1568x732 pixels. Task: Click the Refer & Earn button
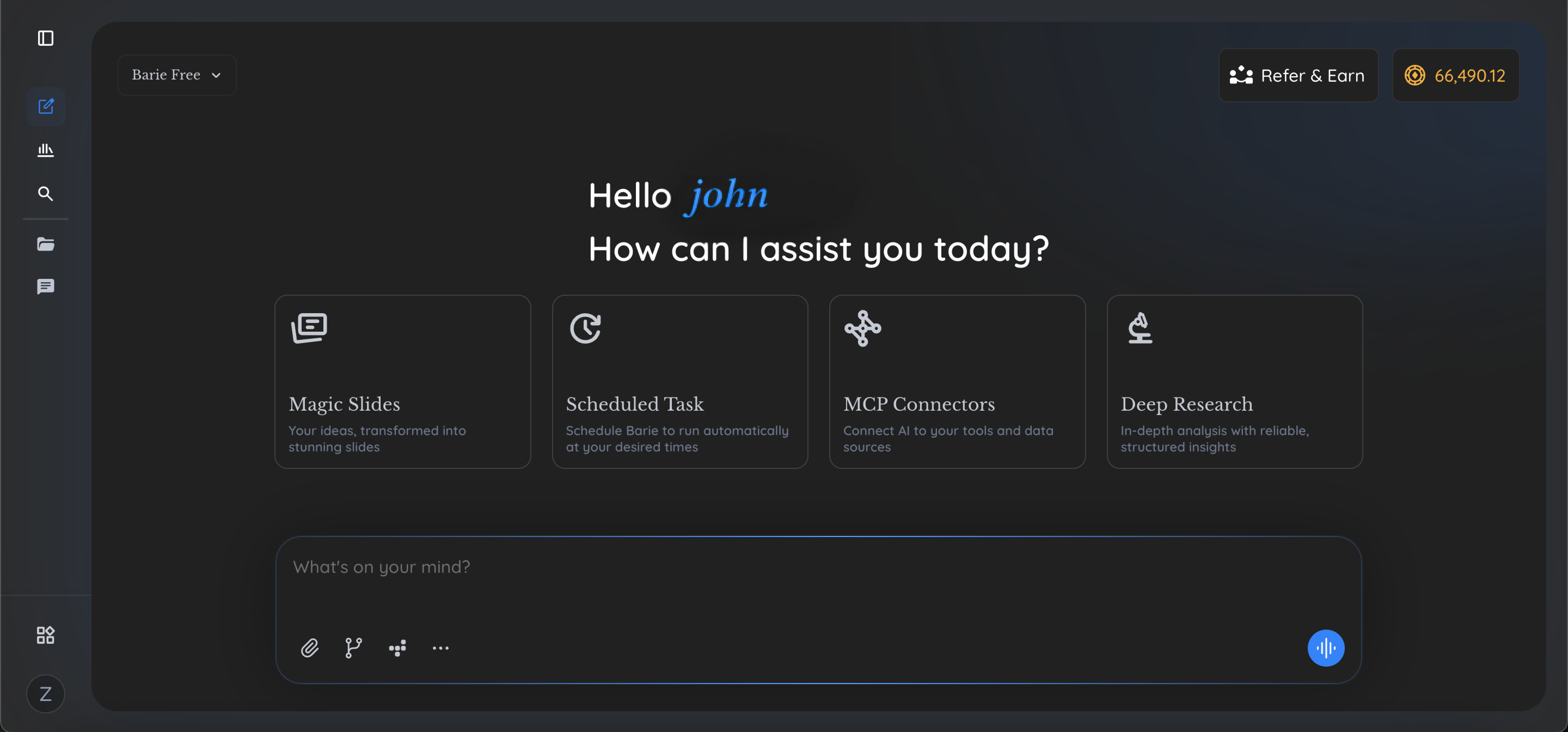pyautogui.click(x=1298, y=75)
